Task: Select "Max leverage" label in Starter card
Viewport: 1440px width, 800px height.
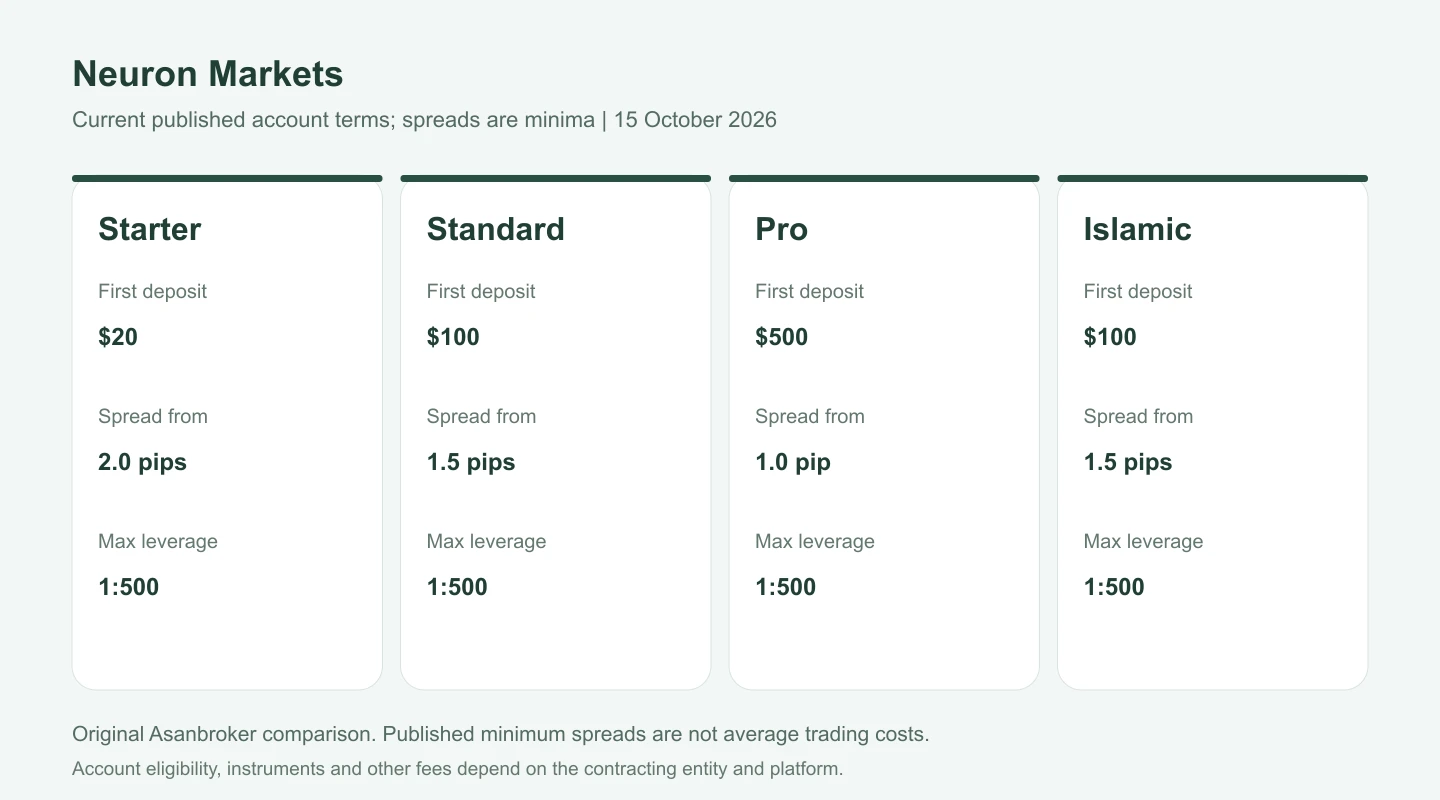Action: 158,541
